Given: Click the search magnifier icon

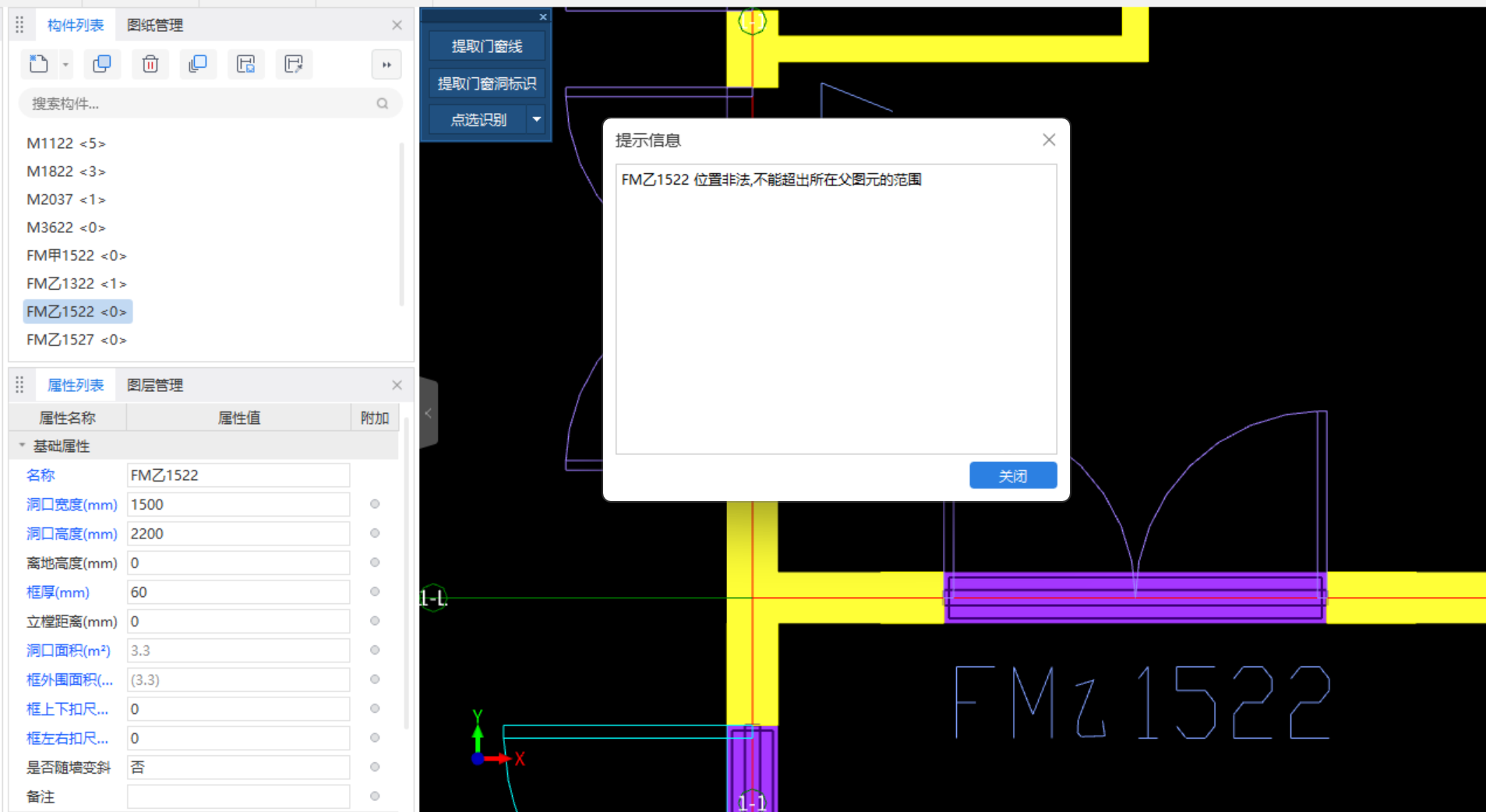Looking at the screenshot, I should [x=383, y=104].
